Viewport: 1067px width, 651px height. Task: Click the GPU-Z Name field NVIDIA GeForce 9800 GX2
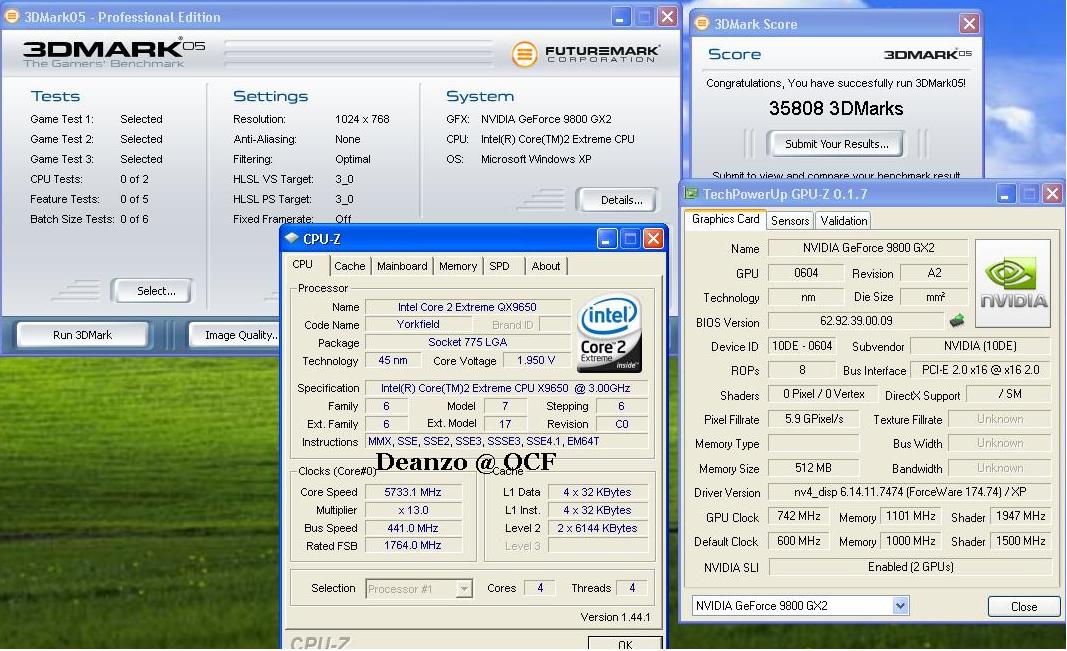(x=868, y=248)
